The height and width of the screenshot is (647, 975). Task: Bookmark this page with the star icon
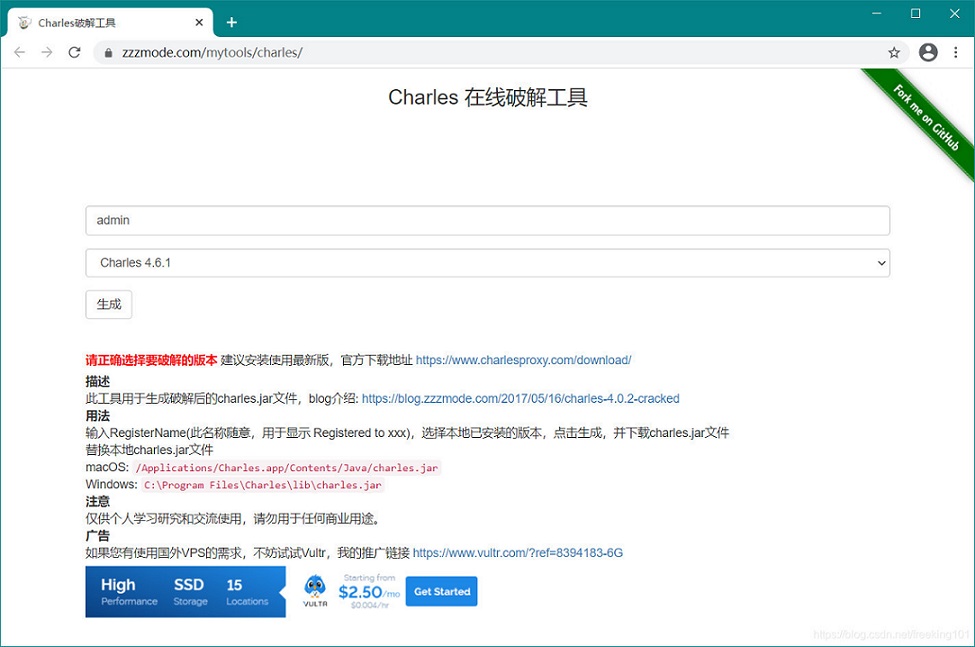[894, 52]
